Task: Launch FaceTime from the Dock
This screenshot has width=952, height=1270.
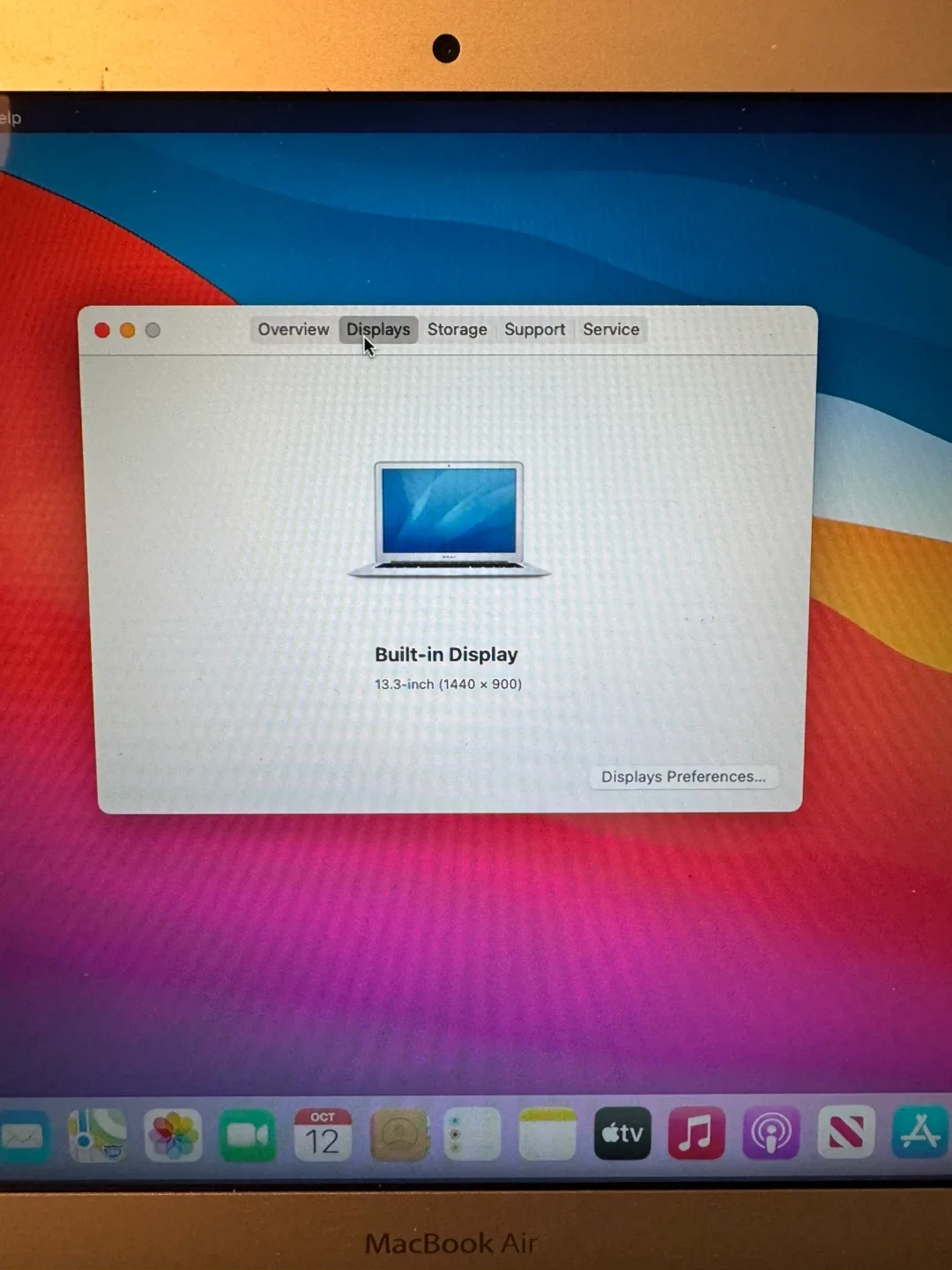Action: [247, 1133]
